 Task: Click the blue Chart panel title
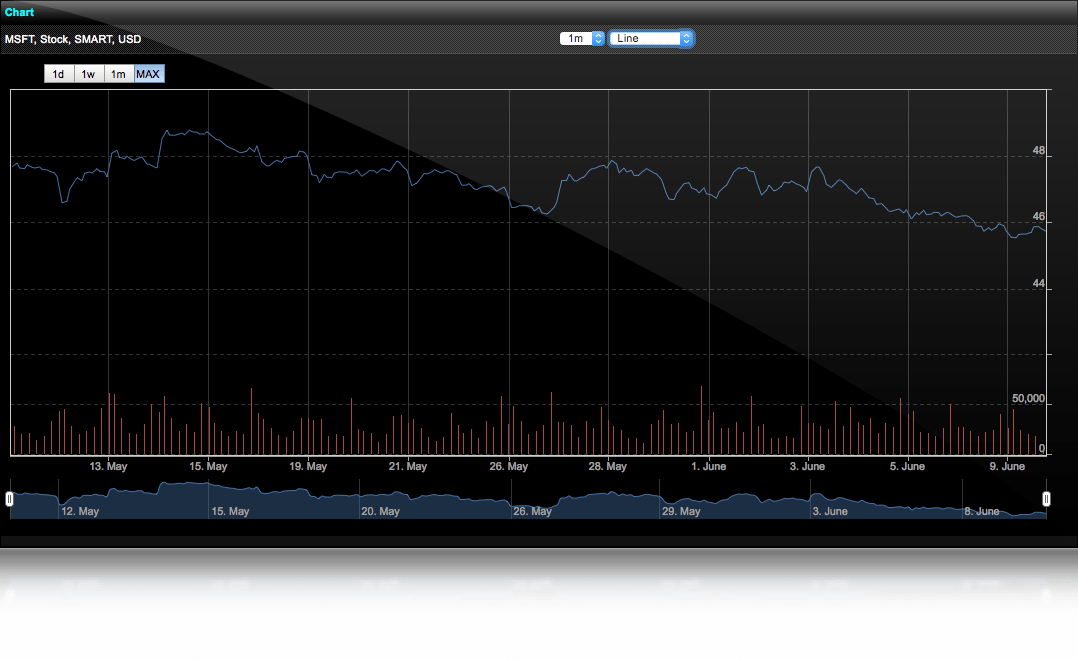[x=18, y=12]
